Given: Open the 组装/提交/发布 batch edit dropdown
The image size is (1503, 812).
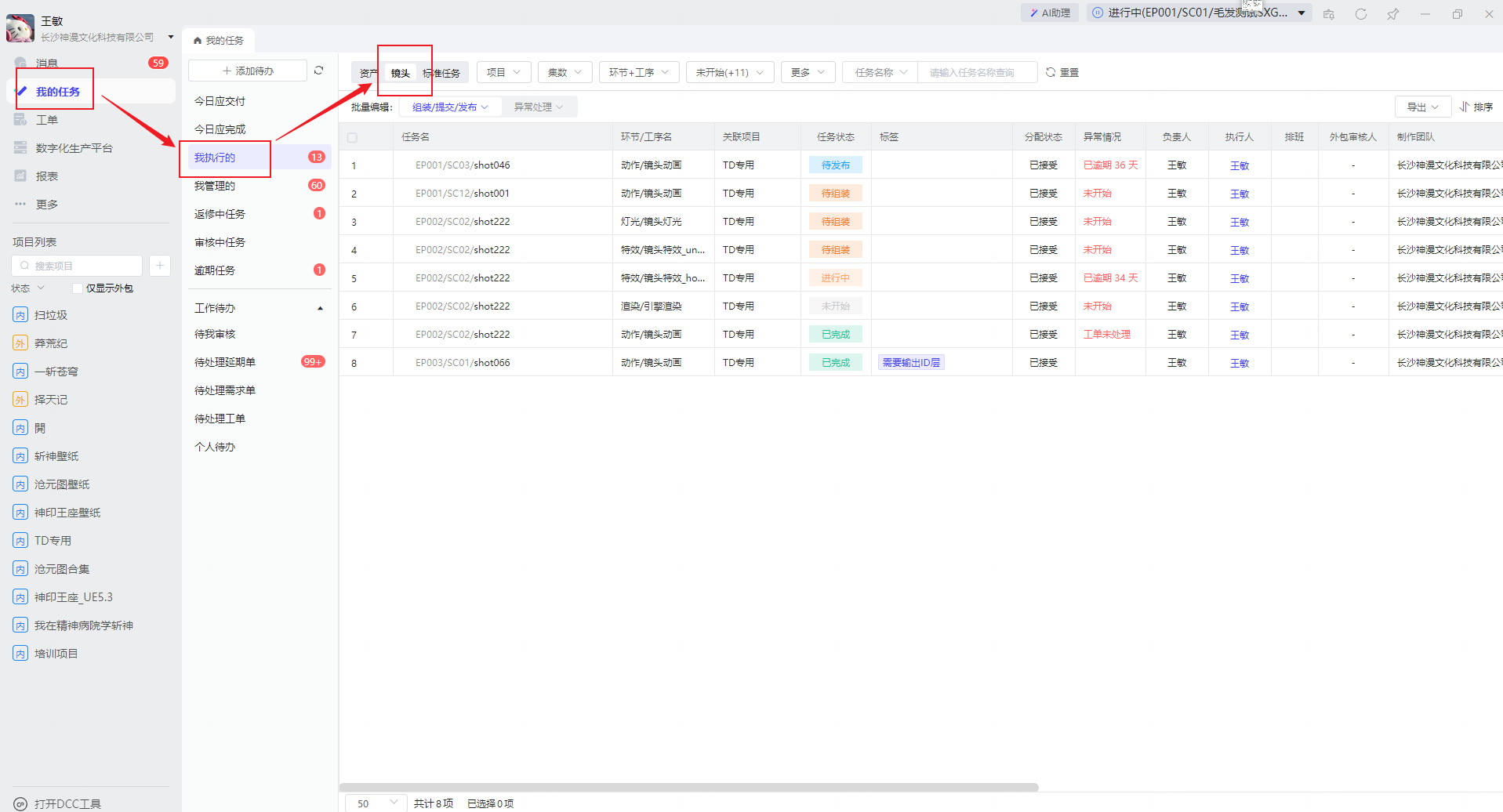Looking at the screenshot, I should pyautogui.click(x=450, y=107).
